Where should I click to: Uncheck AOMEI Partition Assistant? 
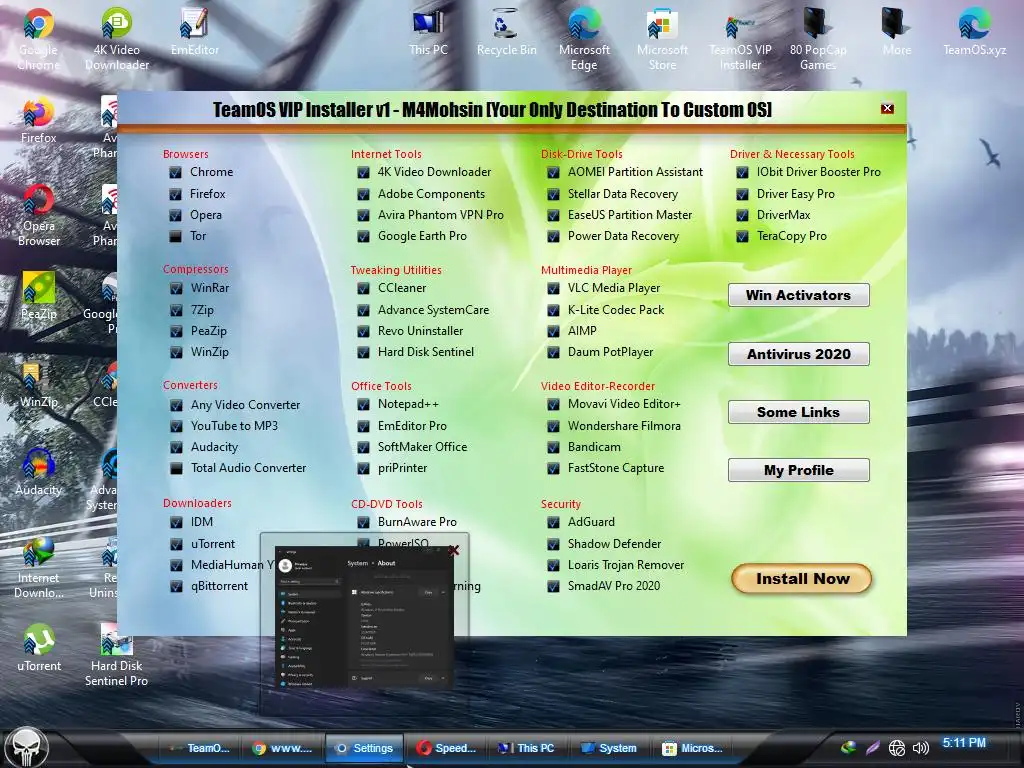[552, 172]
